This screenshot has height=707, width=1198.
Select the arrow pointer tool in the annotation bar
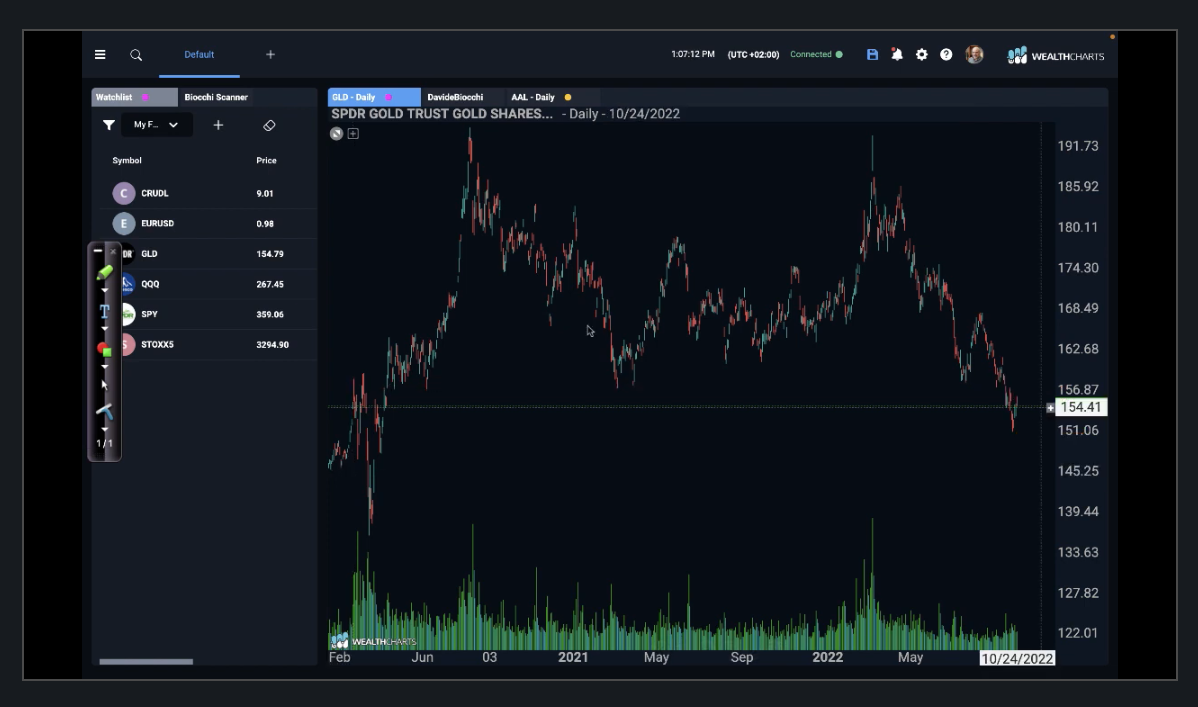pyautogui.click(x=105, y=384)
